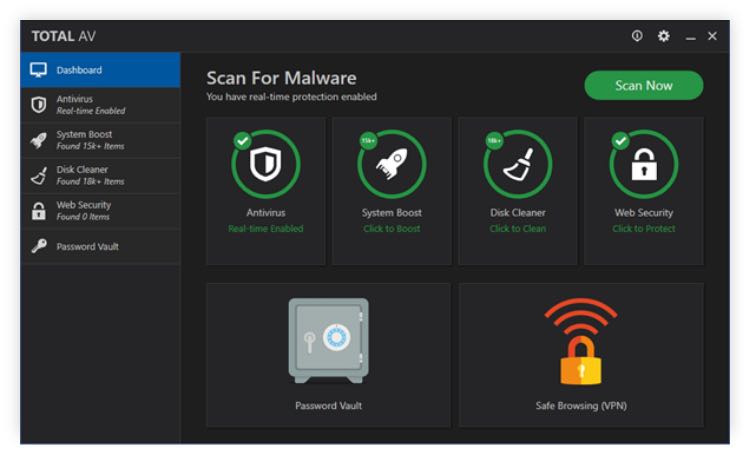Click the Antivirus shield circle icon
The image size is (750, 466).
click(266, 164)
